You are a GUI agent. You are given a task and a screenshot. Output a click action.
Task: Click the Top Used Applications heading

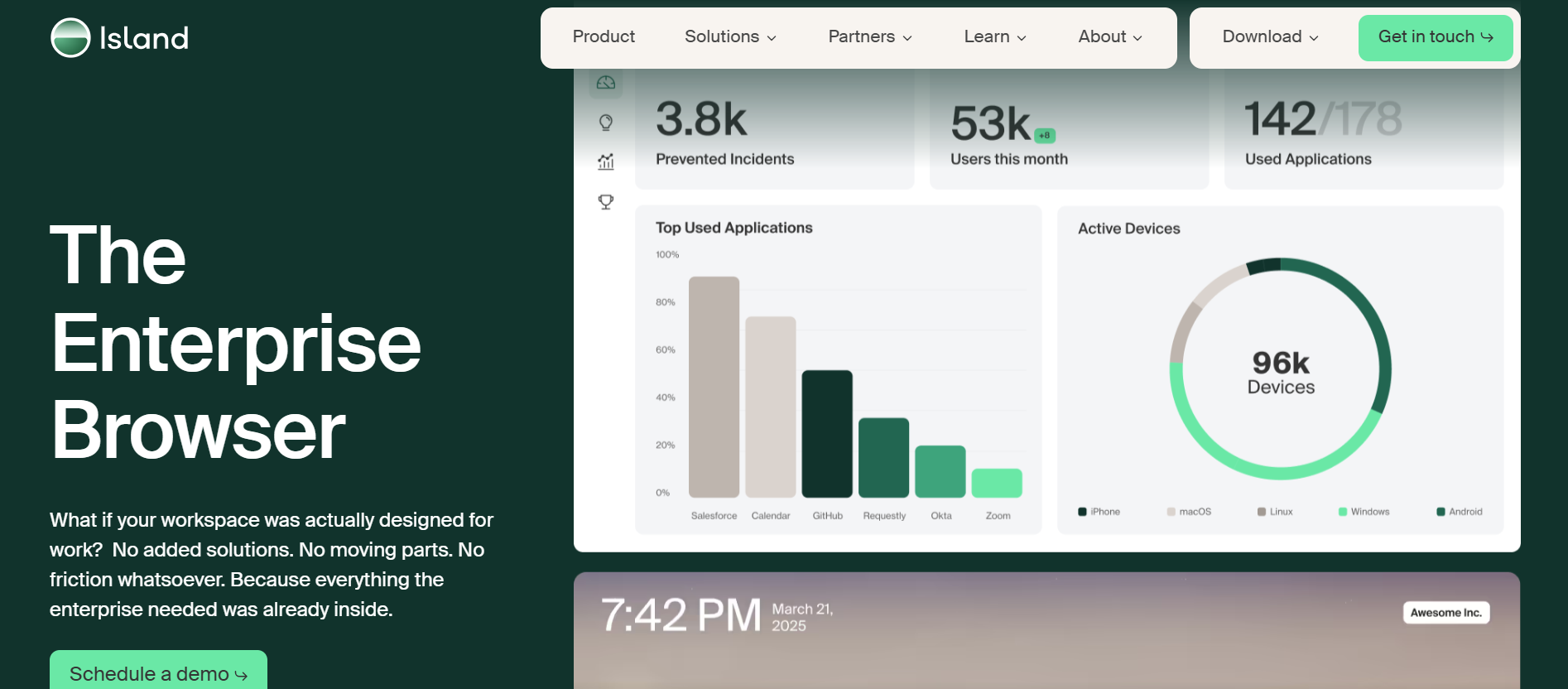click(733, 228)
